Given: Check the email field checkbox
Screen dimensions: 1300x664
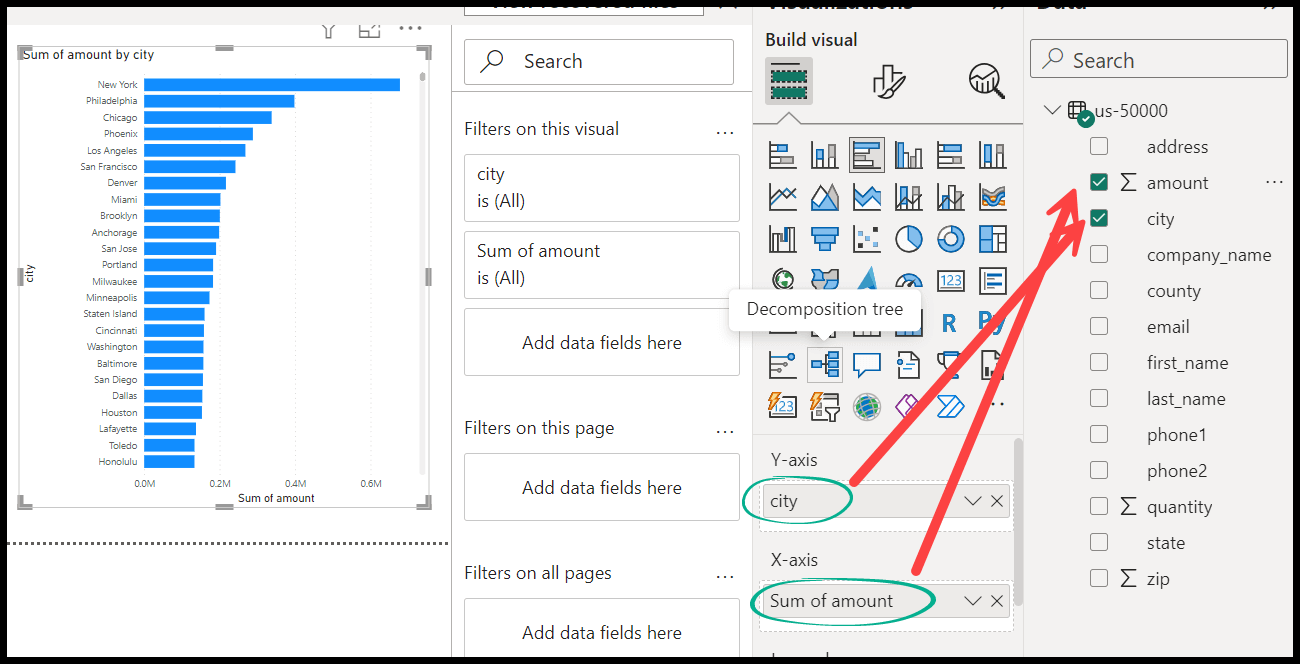Looking at the screenshot, I should click(1099, 326).
